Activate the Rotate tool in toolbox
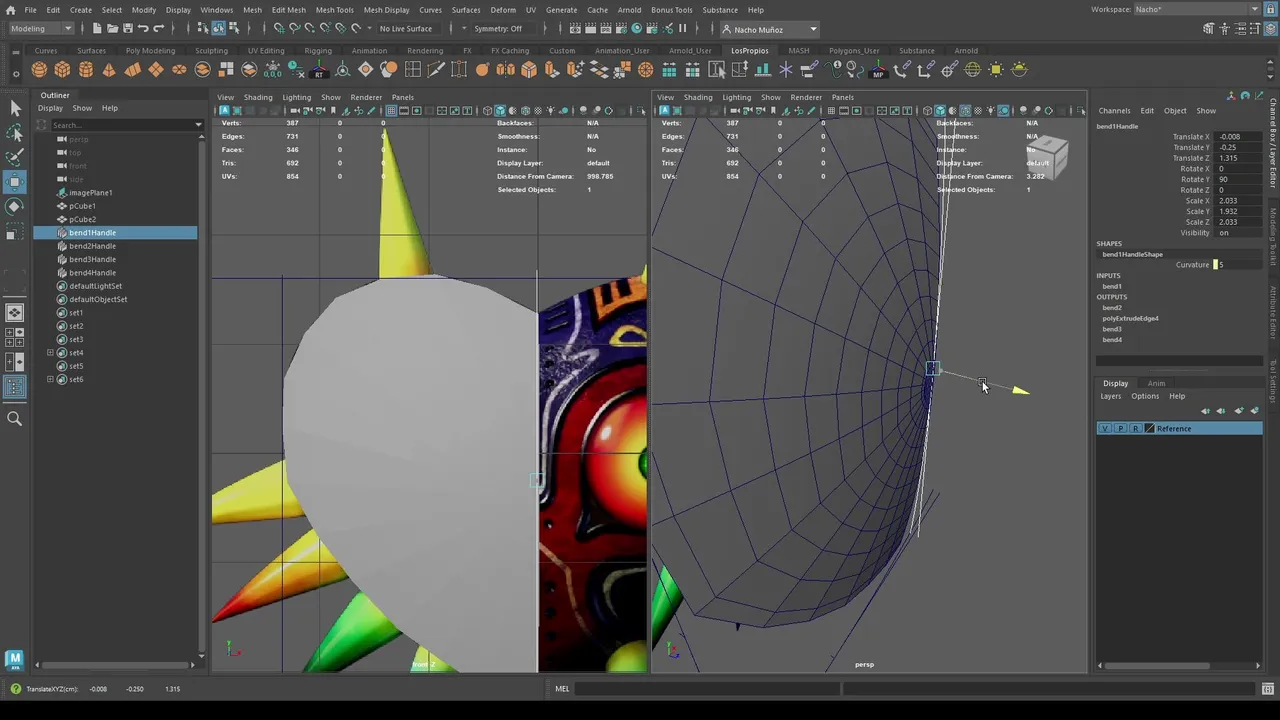This screenshot has width=1280, height=720. [15, 206]
